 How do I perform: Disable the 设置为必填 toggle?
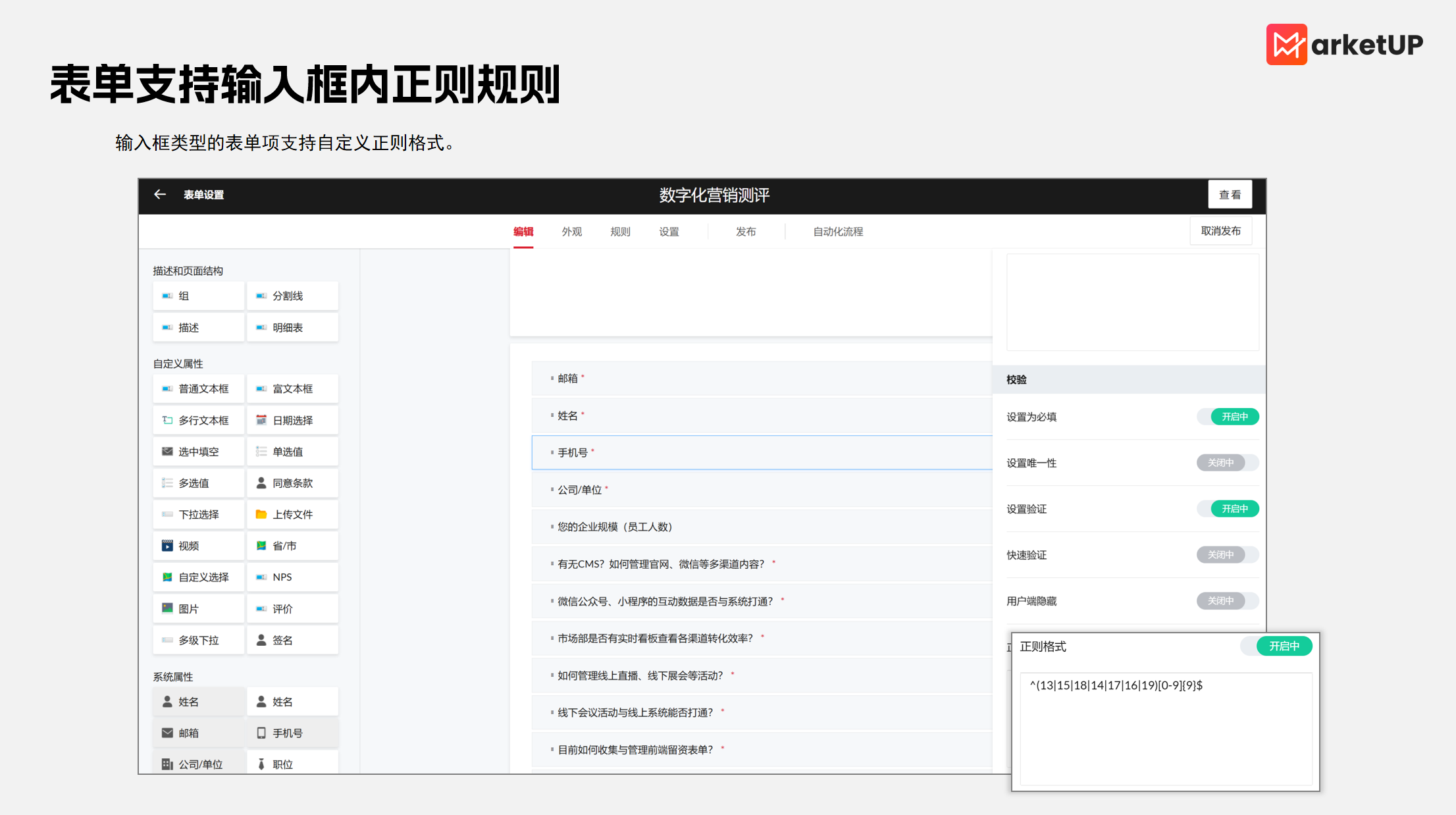tap(1228, 416)
